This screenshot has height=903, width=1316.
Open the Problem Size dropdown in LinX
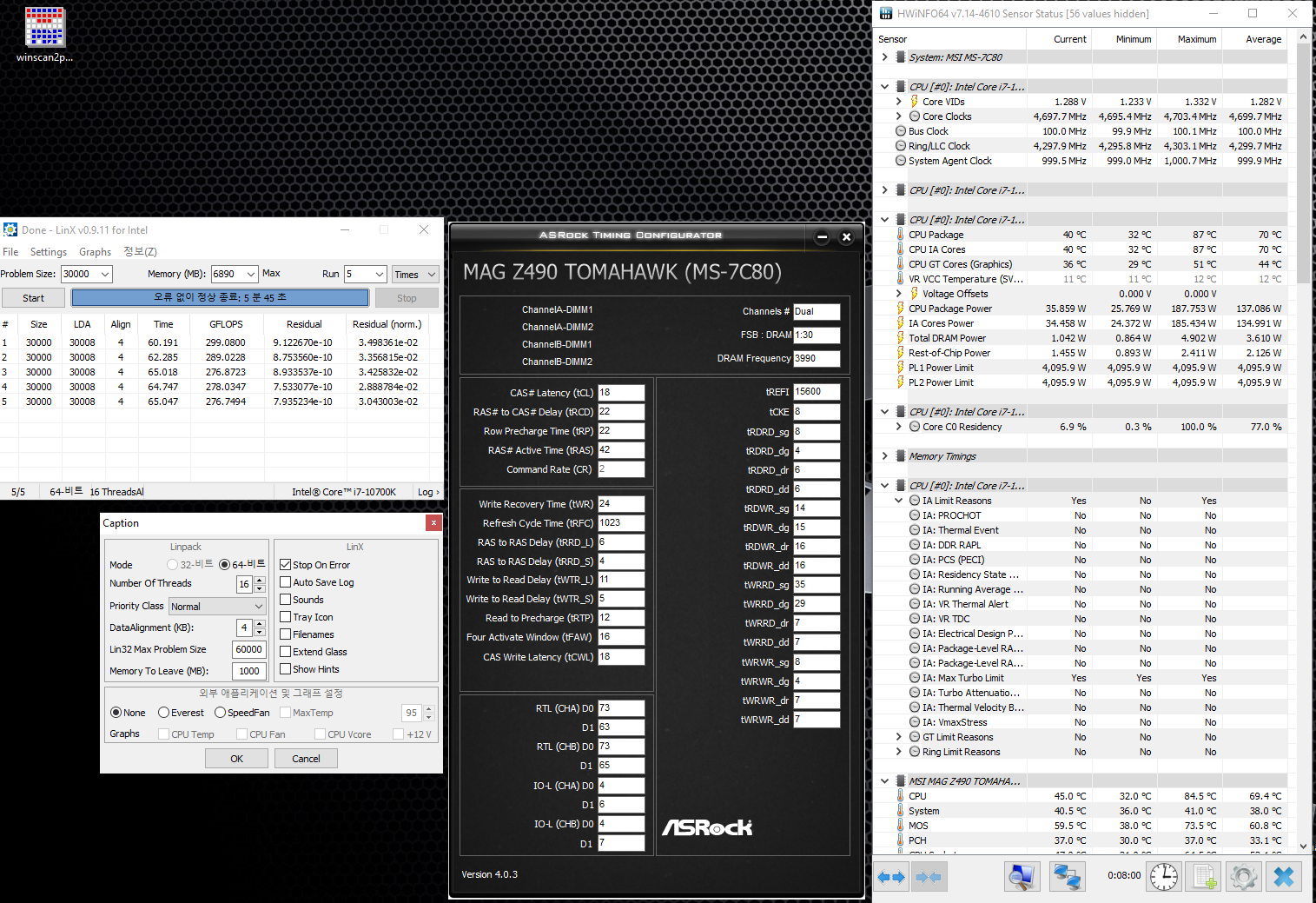(x=105, y=274)
